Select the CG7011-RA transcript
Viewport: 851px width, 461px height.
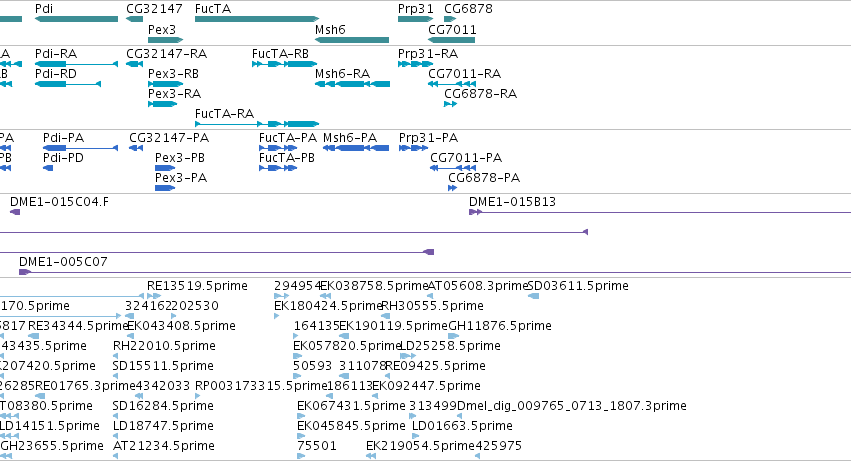452,84
